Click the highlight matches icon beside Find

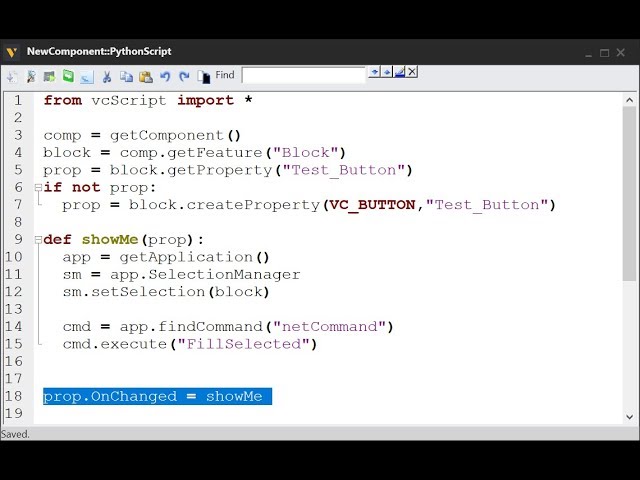pyautogui.click(x=399, y=72)
